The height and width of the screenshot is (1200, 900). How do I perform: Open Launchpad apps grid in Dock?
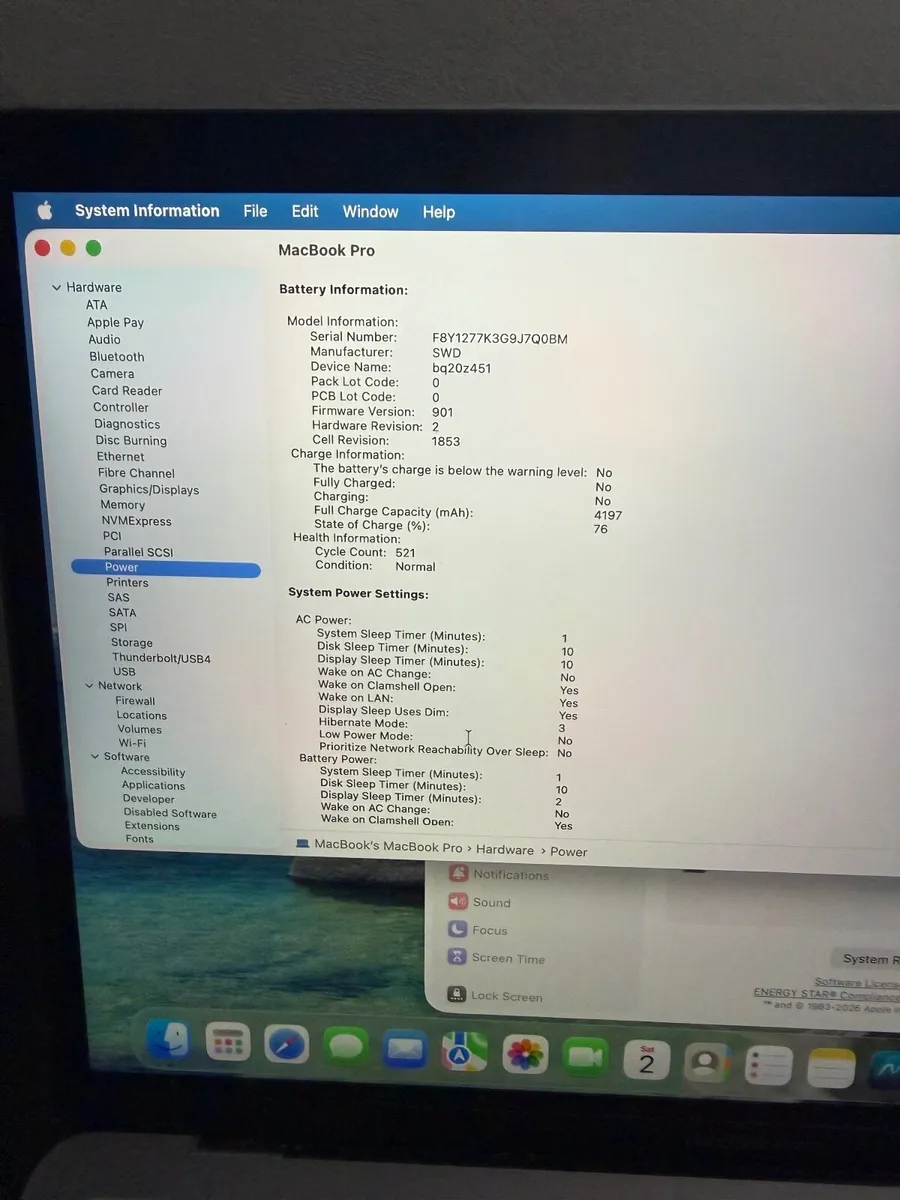click(227, 1044)
